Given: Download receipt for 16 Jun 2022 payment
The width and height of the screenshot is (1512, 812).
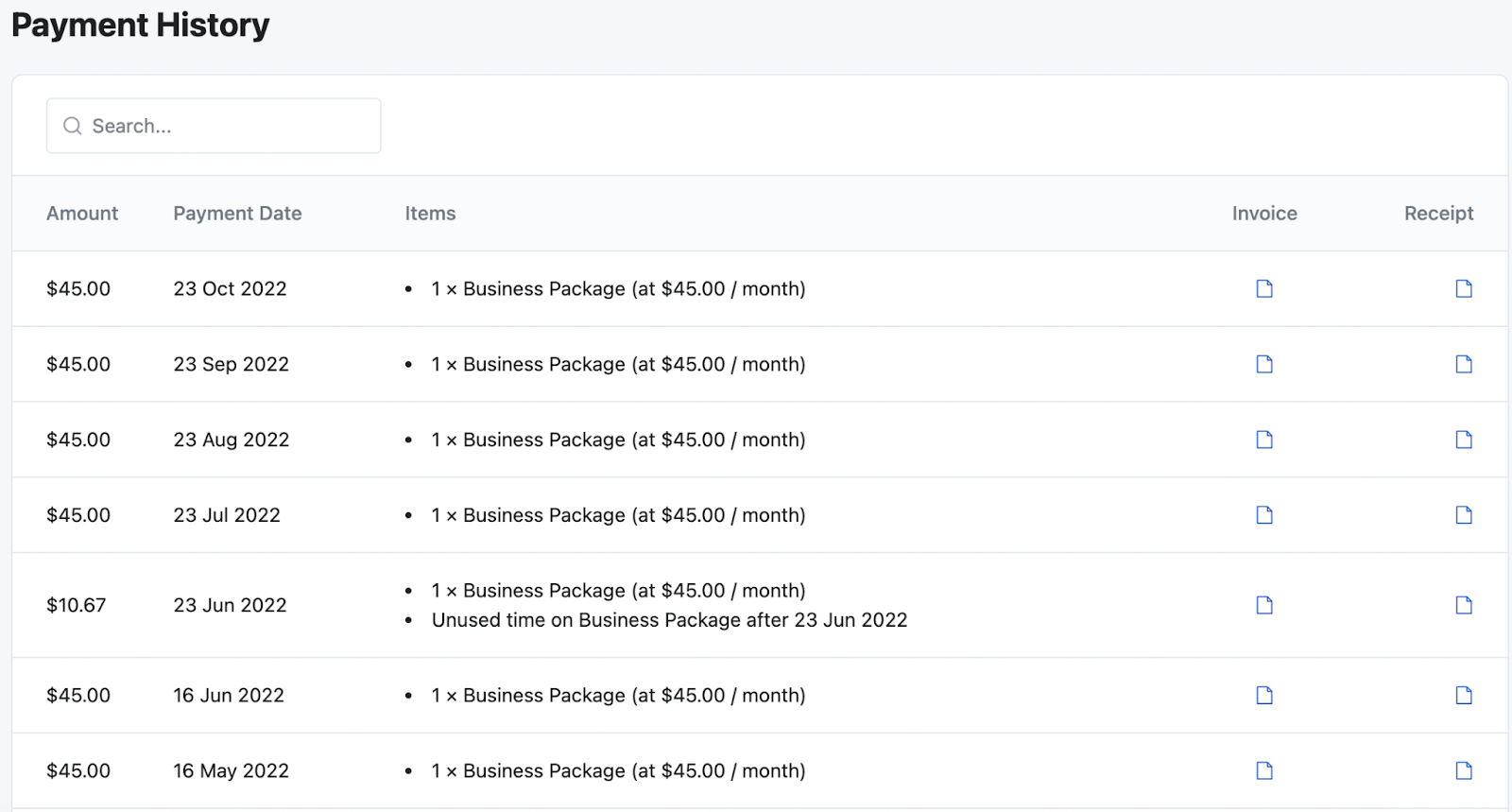Looking at the screenshot, I should [1464, 696].
